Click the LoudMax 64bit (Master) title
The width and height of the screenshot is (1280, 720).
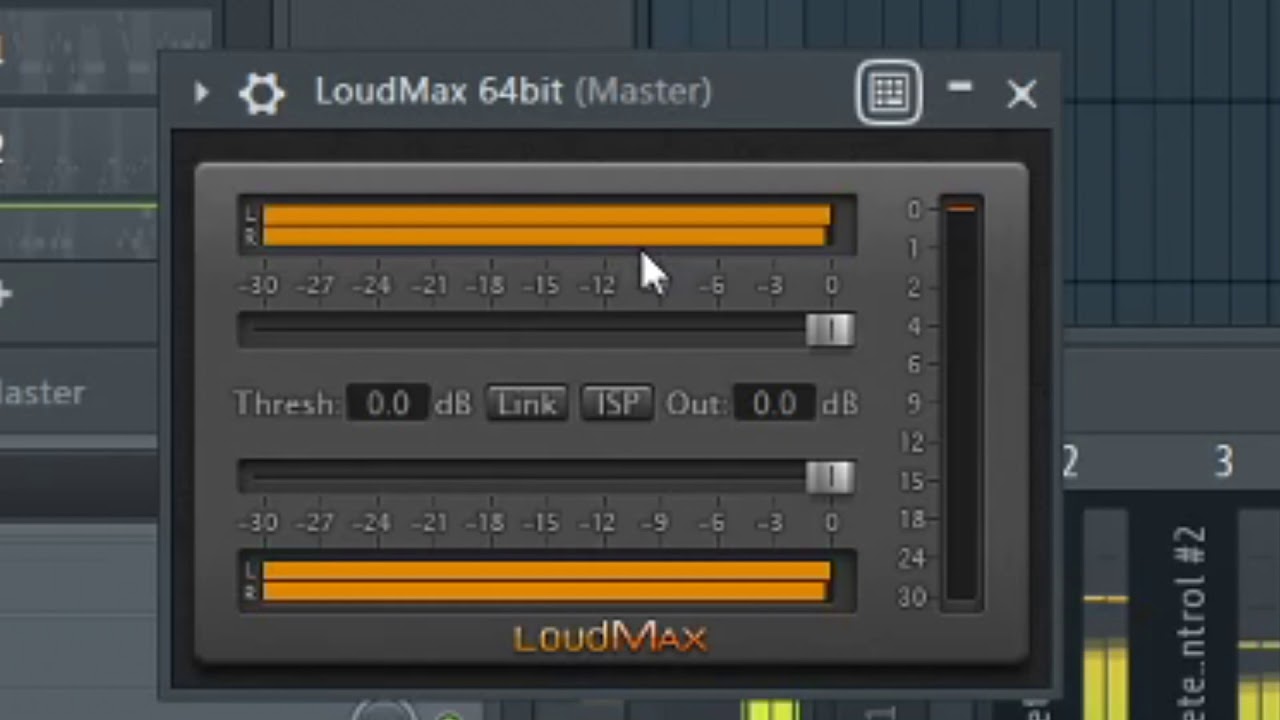(513, 92)
